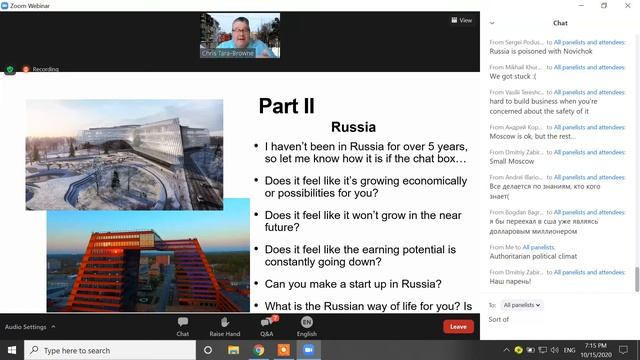
Task: Click the glass building image on slide
Action: click(124, 154)
